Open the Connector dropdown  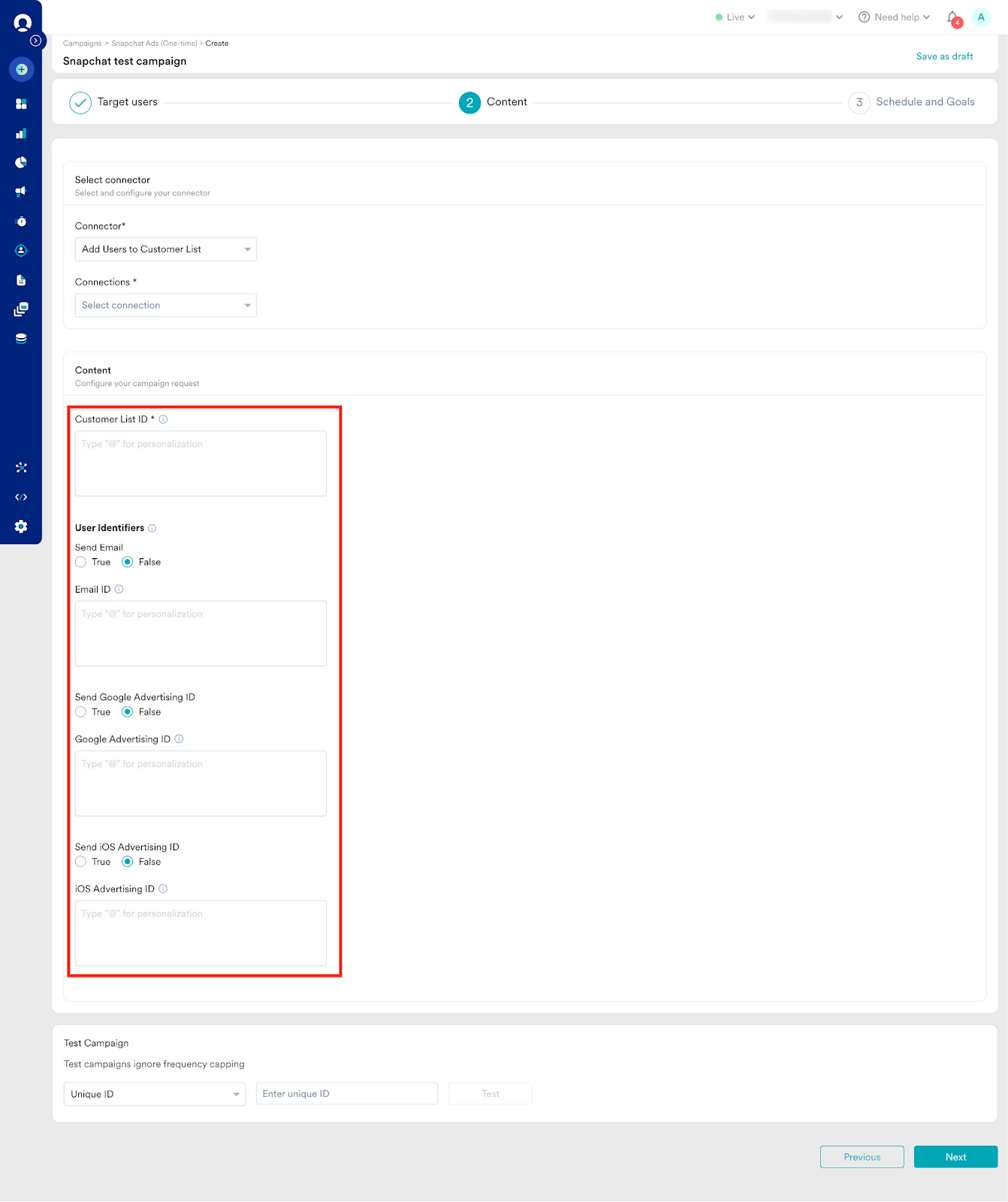click(x=166, y=249)
